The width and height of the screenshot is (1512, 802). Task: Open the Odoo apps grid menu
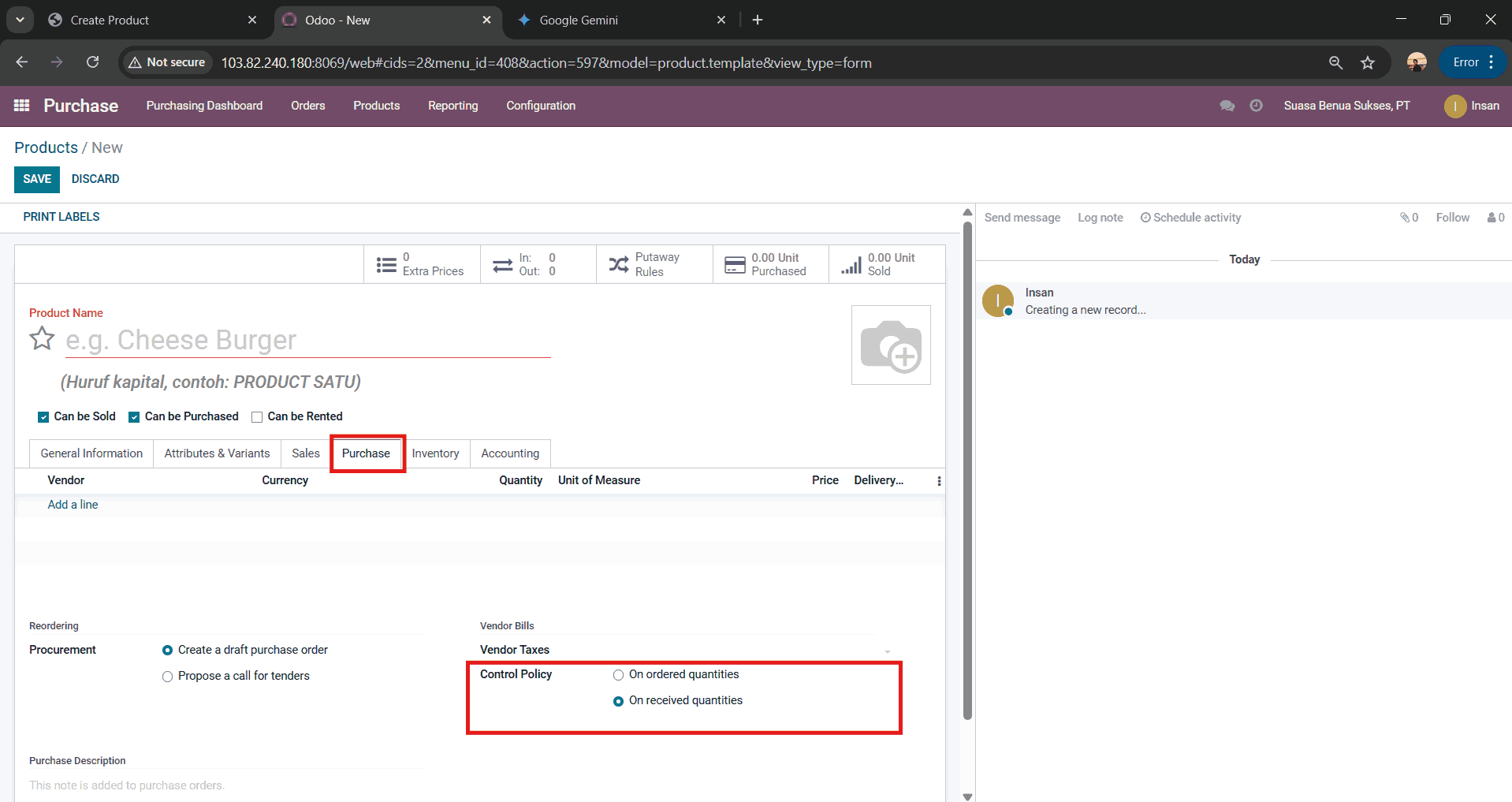pyautogui.click(x=21, y=106)
